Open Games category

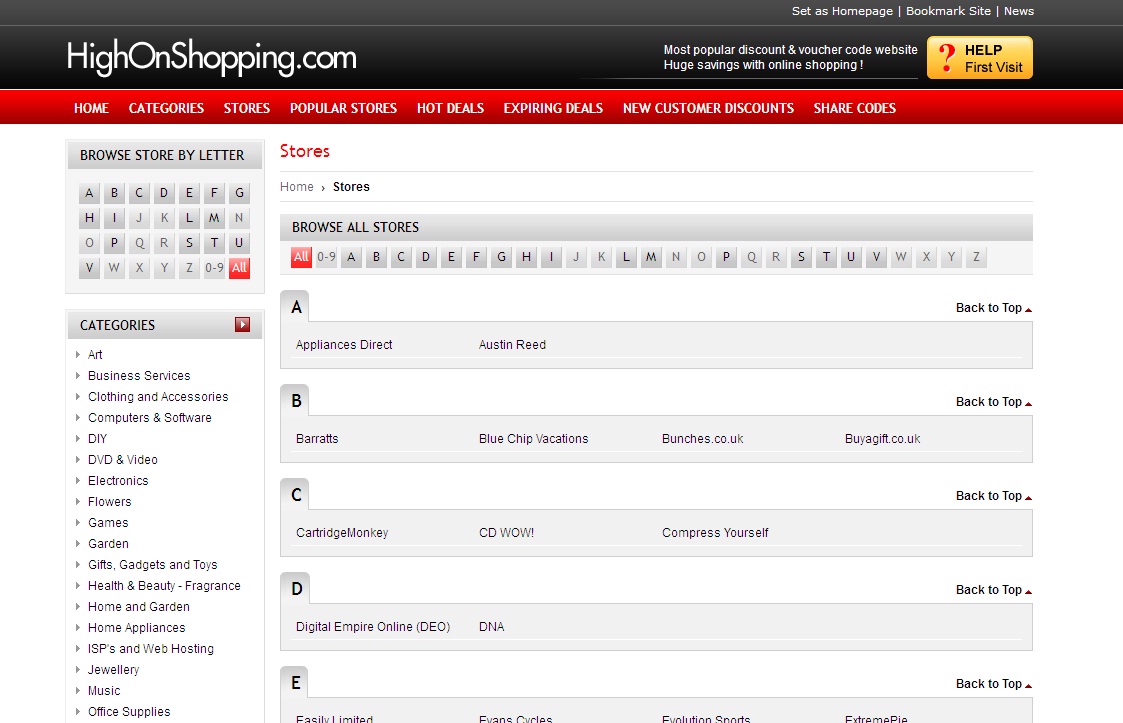pos(108,522)
